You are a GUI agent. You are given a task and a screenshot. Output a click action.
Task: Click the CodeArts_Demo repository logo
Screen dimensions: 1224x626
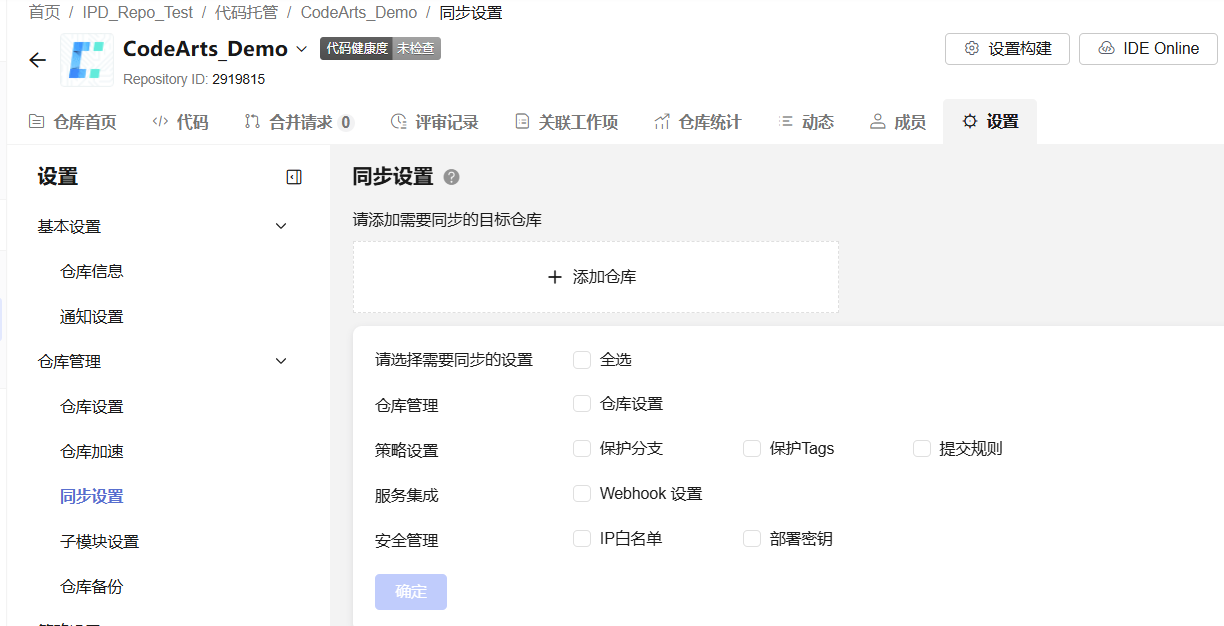[87, 59]
